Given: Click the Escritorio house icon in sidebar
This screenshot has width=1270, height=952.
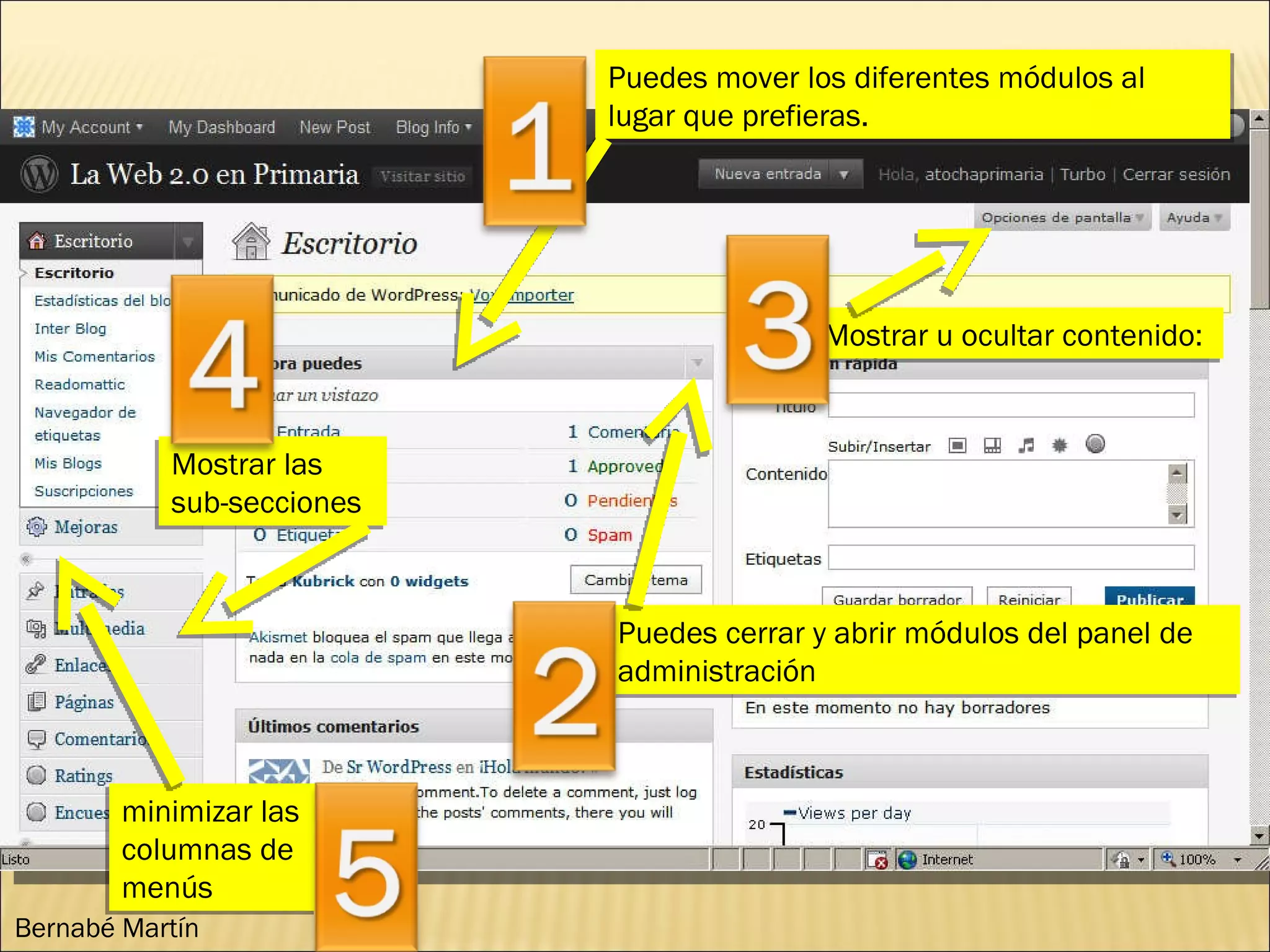Looking at the screenshot, I should 37,240.
